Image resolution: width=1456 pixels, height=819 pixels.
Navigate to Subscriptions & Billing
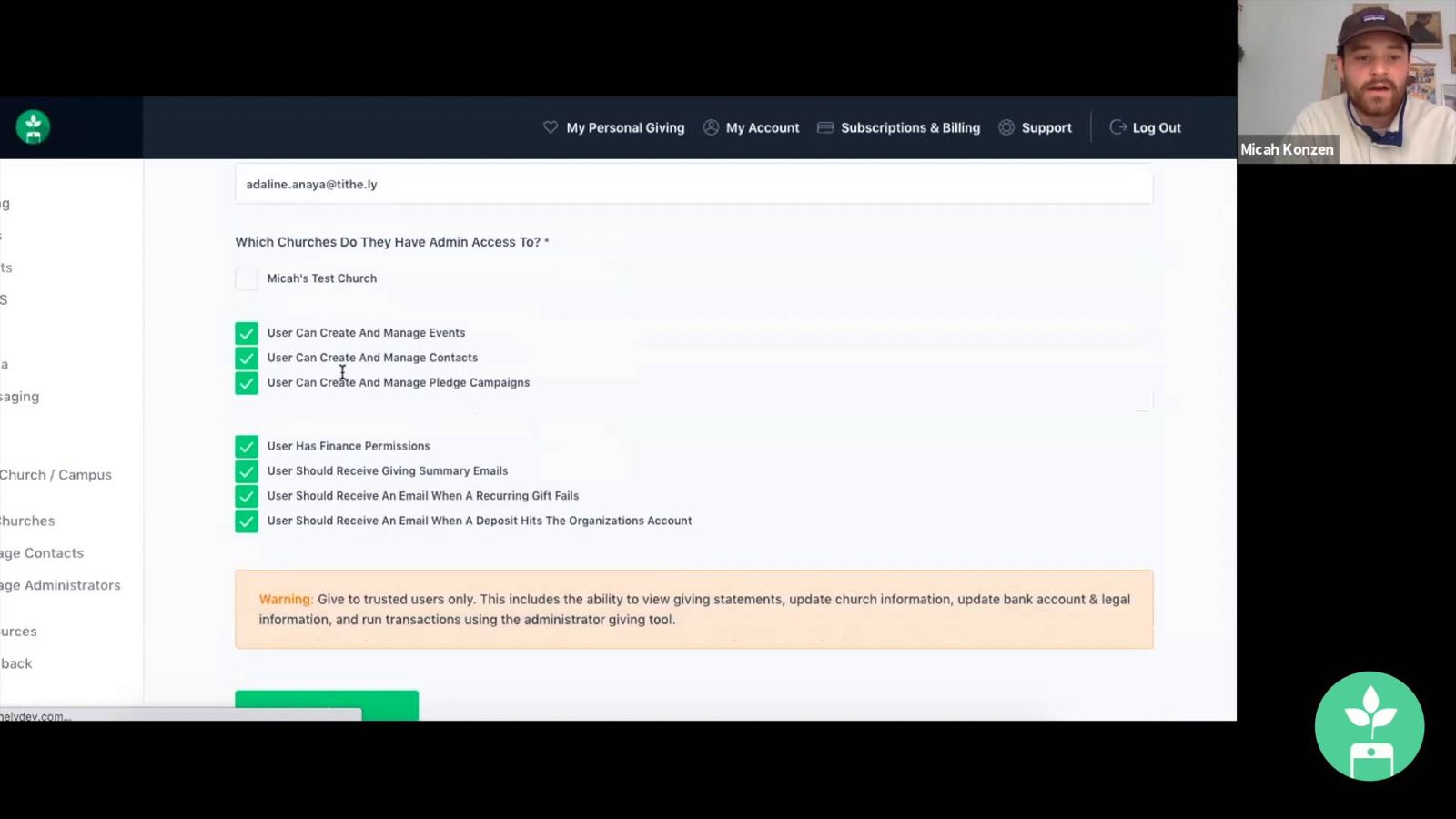coord(910,127)
